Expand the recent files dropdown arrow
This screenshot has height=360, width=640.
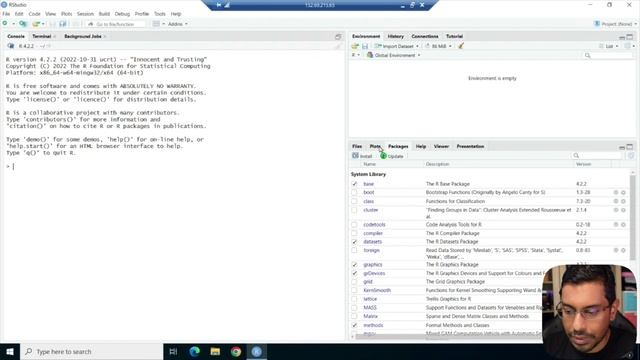click(43, 24)
